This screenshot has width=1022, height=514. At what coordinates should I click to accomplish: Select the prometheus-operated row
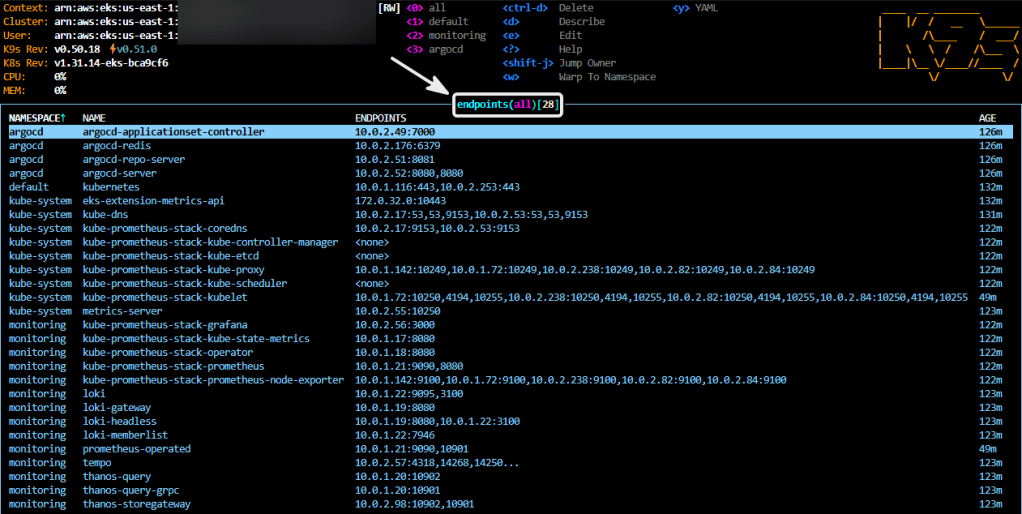[x=510, y=449]
